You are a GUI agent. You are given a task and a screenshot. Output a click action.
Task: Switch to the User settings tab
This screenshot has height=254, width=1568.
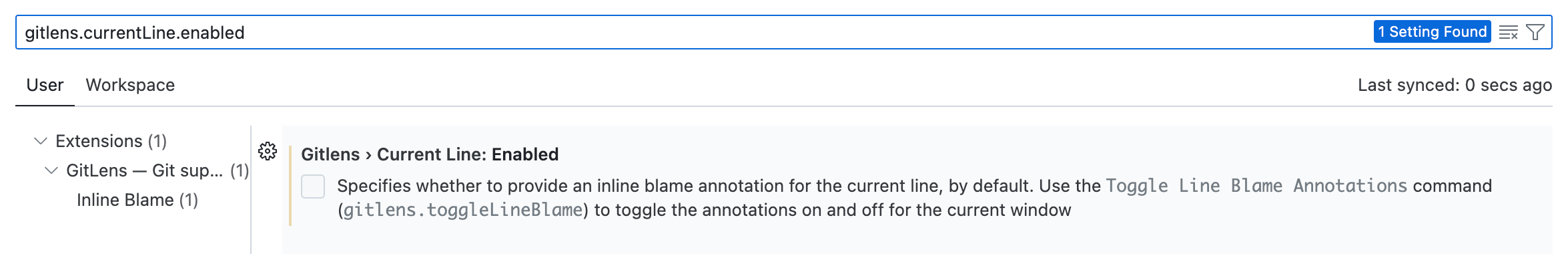click(45, 85)
